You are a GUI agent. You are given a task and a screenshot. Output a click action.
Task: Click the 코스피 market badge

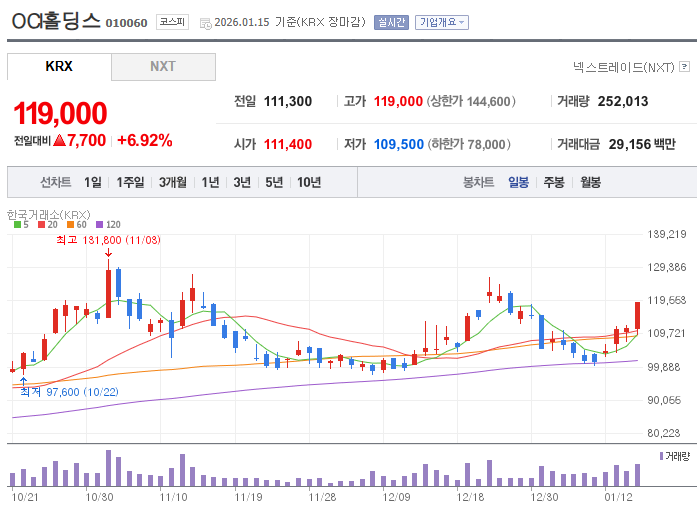[x=172, y=22]
